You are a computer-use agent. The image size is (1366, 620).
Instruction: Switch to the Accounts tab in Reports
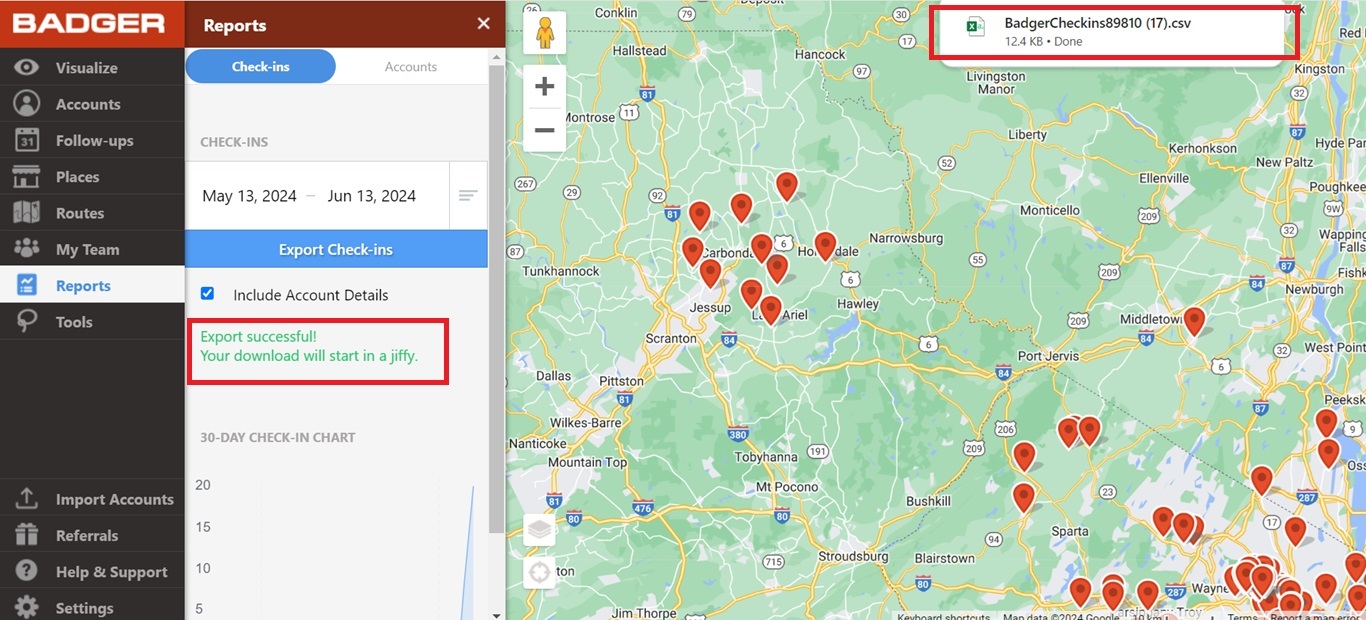[x=411, y=67]
